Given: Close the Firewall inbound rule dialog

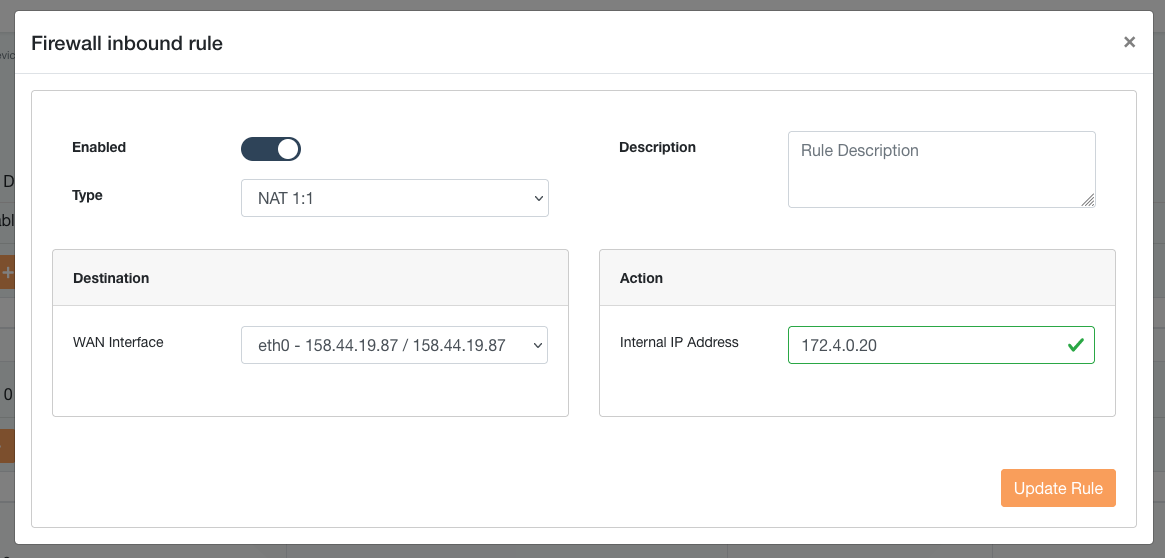Looking at the screenshot, I should (x=1129, y=42).
